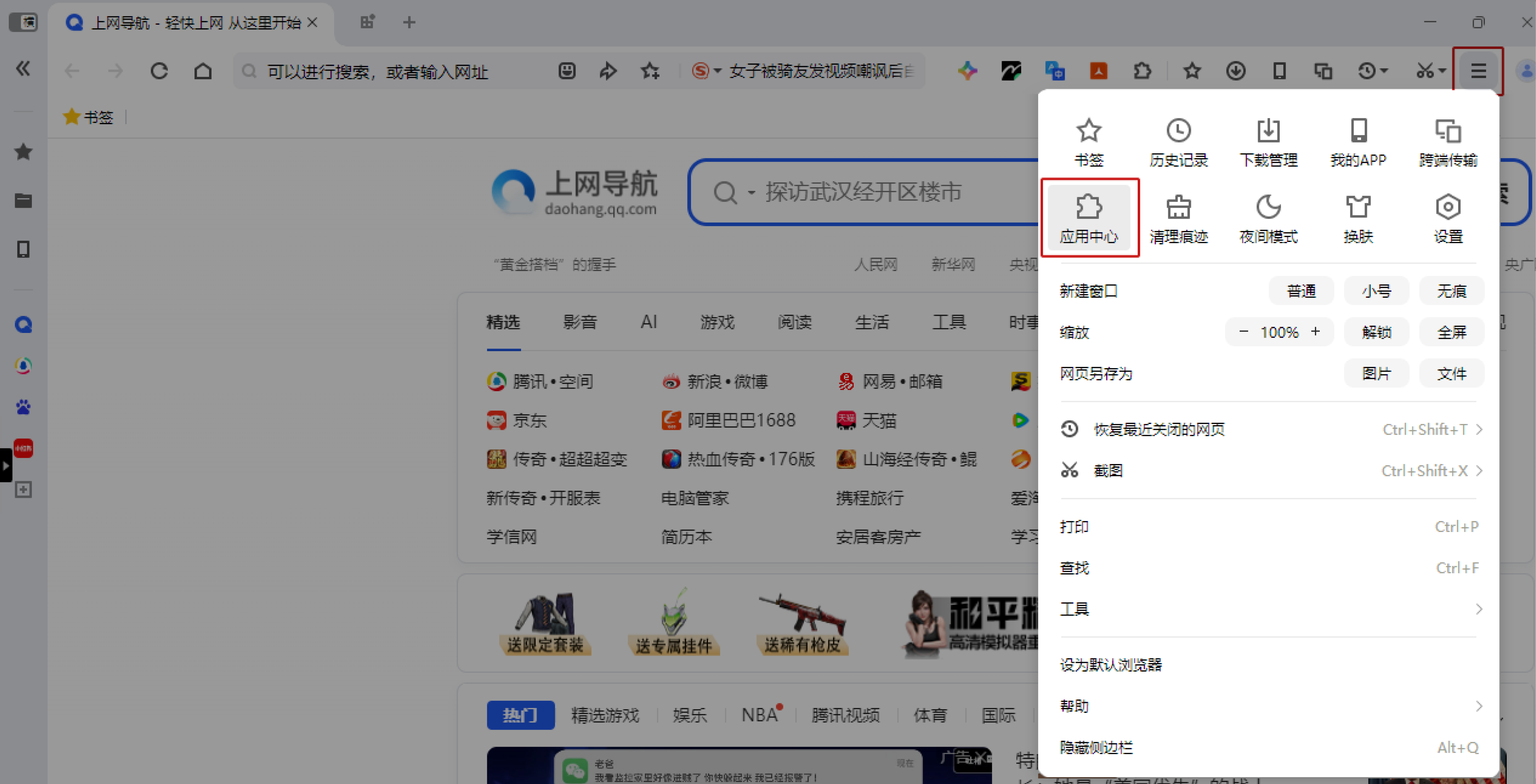The height and width of the screenshot is (784, 1536).
Task: Click the collapse sidebar double chevron
Action: 23,69
